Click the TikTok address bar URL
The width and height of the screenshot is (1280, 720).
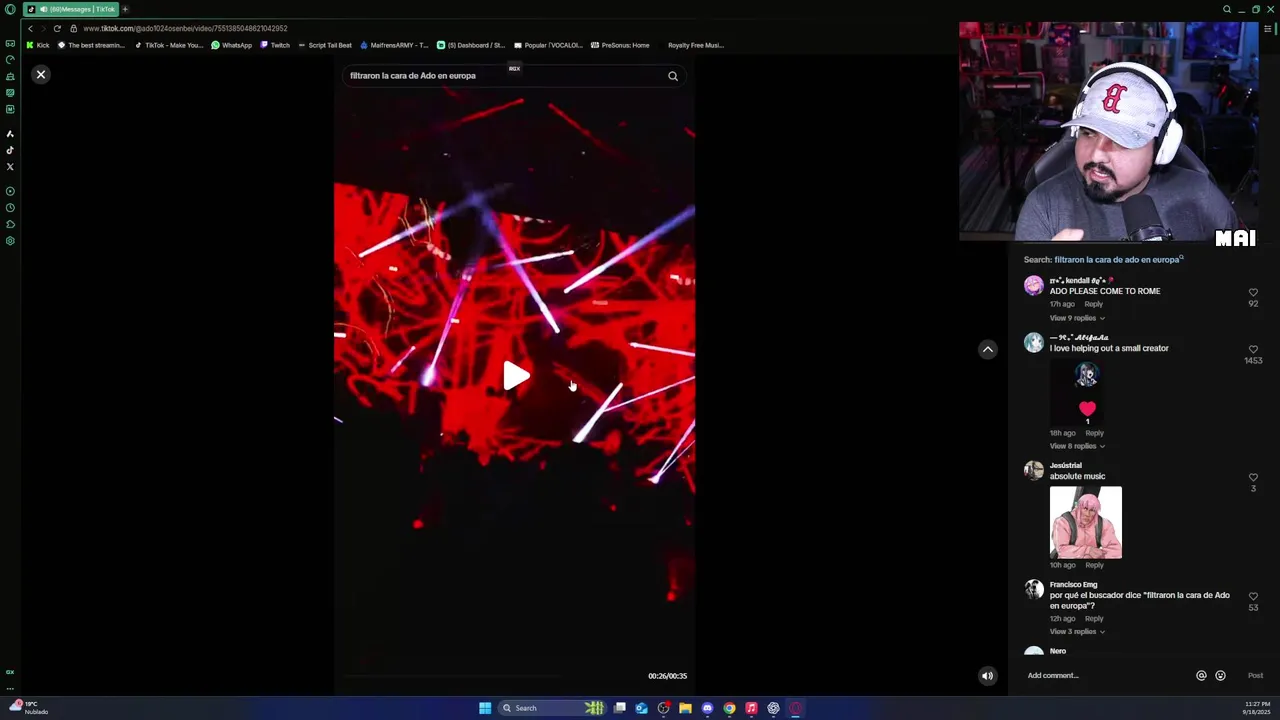pyautogui.click(x=185, y=29)
